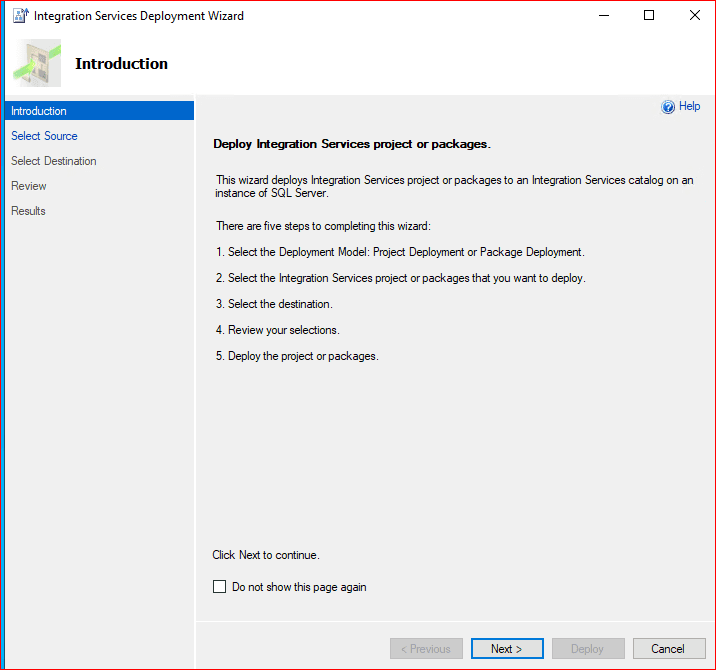The image size is (716, 670).
Task: Click the large wizard graphic in the header
Action: coord(37,63)
